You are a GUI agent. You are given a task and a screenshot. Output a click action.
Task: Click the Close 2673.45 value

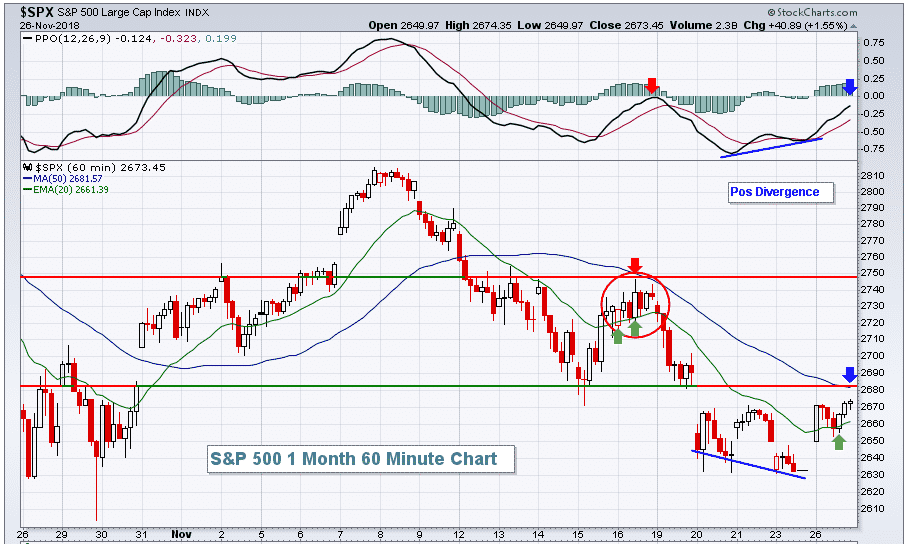626,26
